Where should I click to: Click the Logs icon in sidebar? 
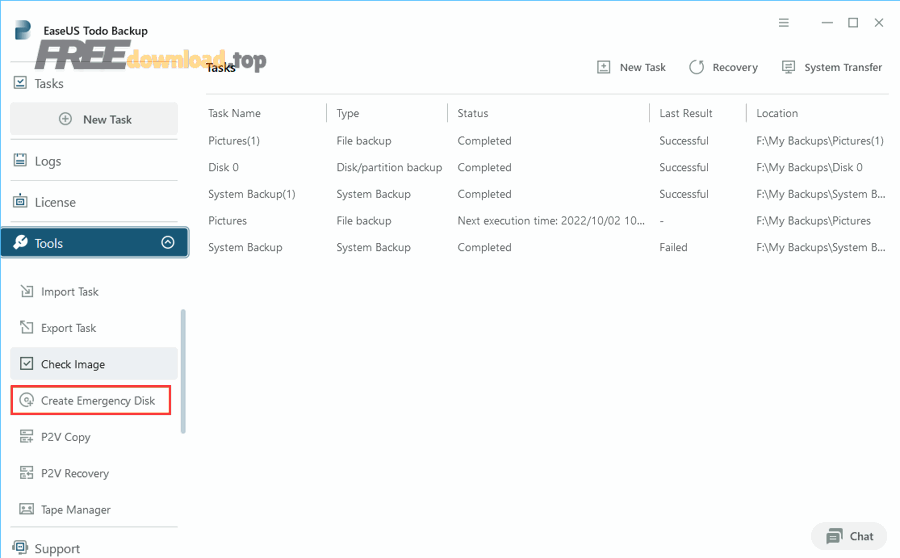(x=20, y=160)
